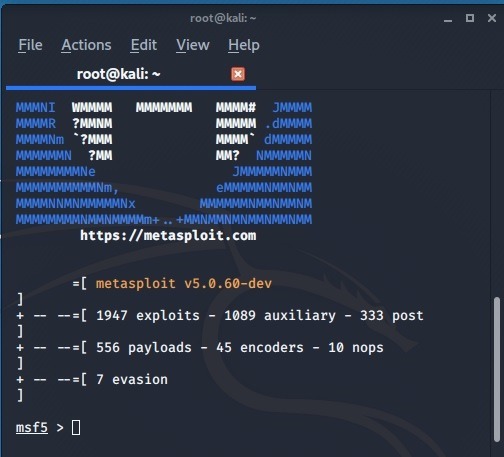Screen dimensions: 504x457
Task: Open the Help menu
Action: click(244, 46)
